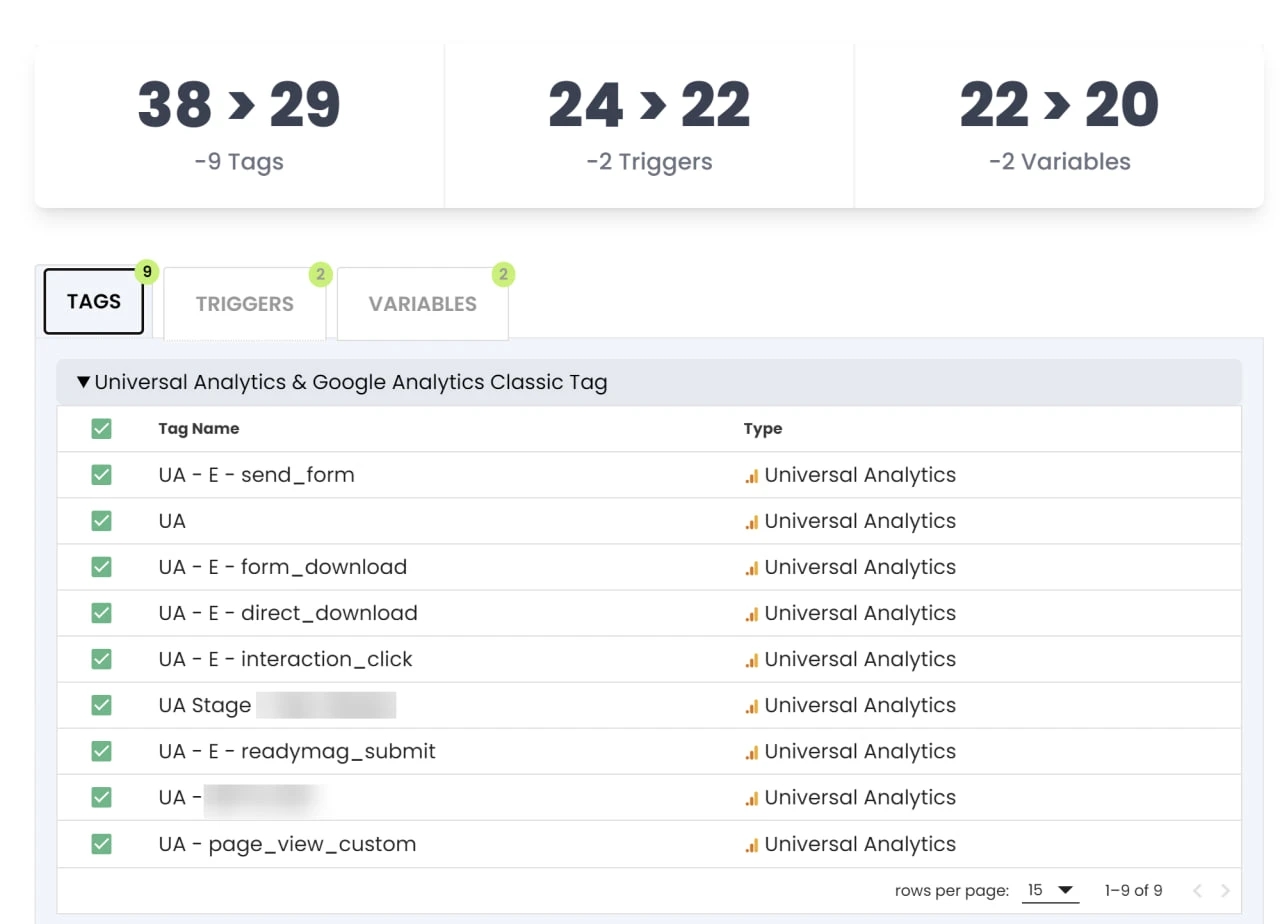1280x924 pixels.
Task: Click the Universal Analytics icon in send_form row
Action: tap(752, 476)
